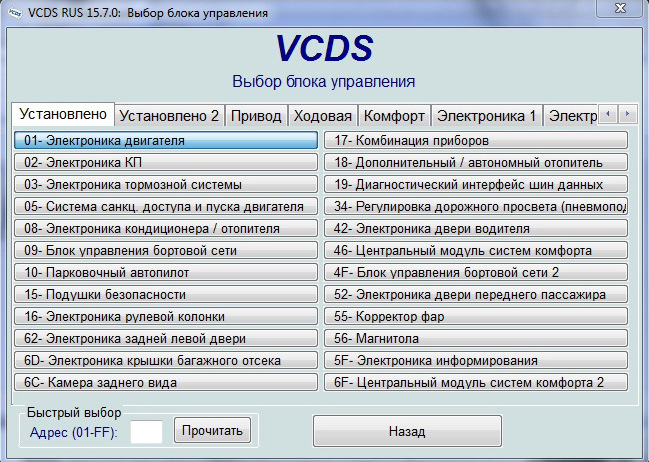
Task: Select 46- Центральный модуль систем комфорта
Action: (x=476, y=250)
